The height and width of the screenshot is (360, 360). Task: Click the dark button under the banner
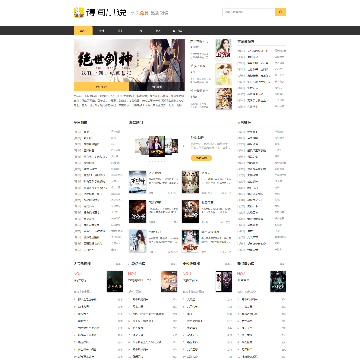[x=157, y=87]
